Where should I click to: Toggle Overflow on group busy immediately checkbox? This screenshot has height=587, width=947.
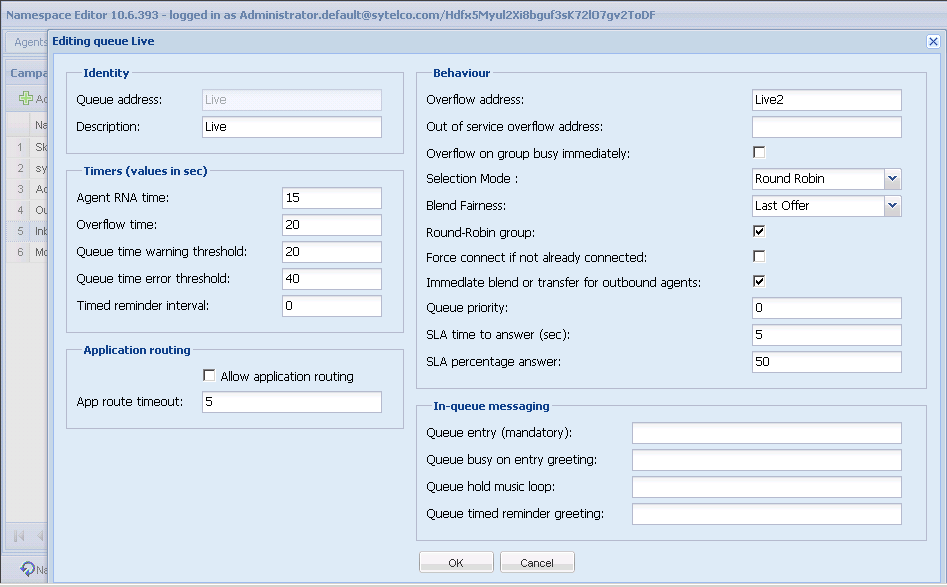point(759,152)
